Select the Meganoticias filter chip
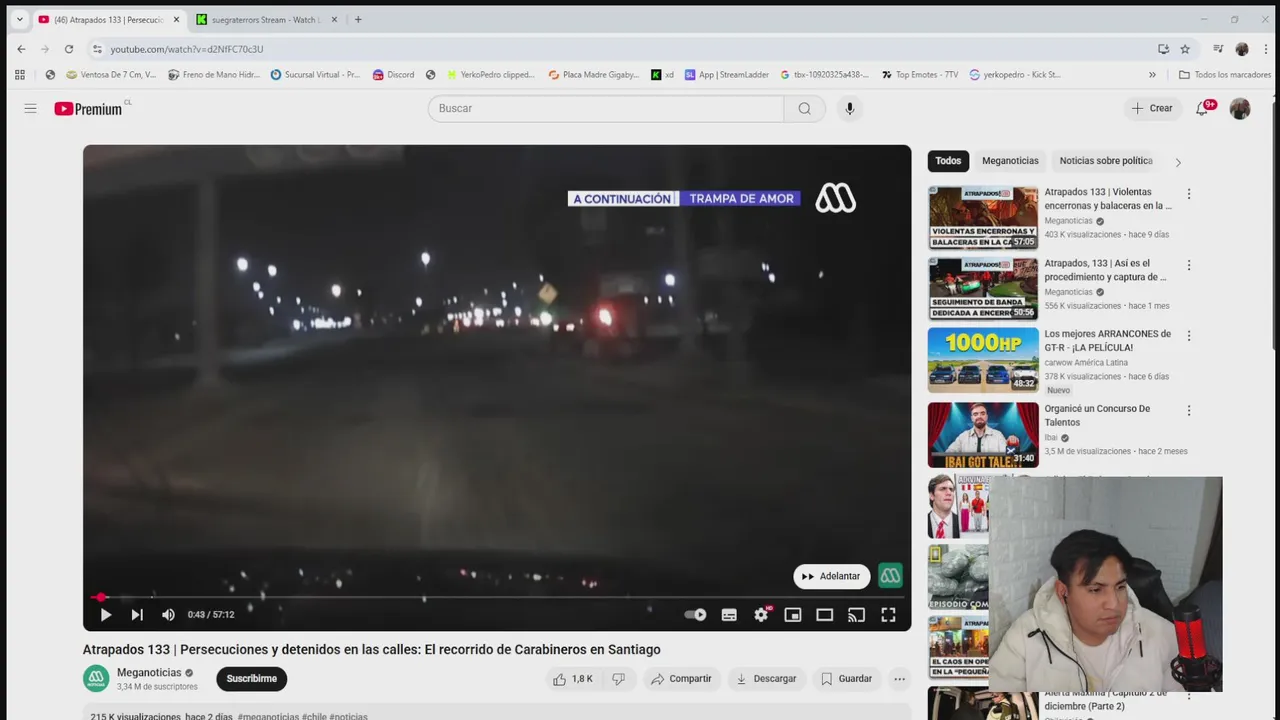This screenshot has height=720, width=1280. [1010, 161]
